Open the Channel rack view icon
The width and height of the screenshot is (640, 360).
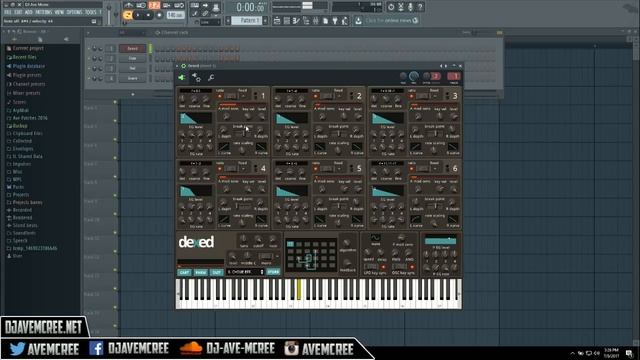coord(287,20)
